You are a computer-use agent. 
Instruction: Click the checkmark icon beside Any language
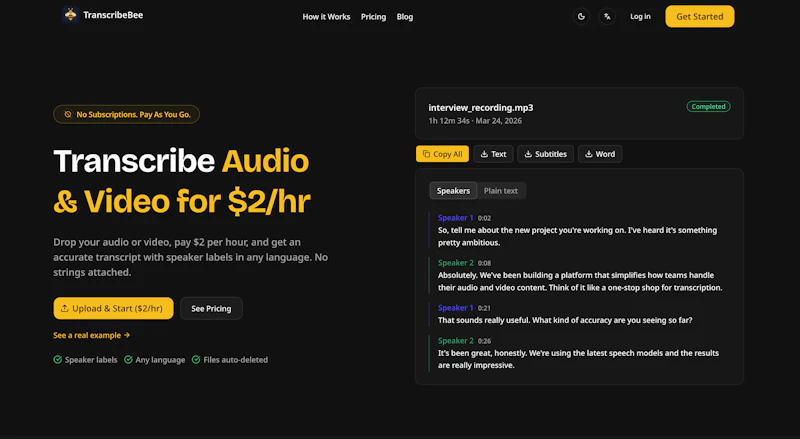pyautogui.click(x=128, y=360)
